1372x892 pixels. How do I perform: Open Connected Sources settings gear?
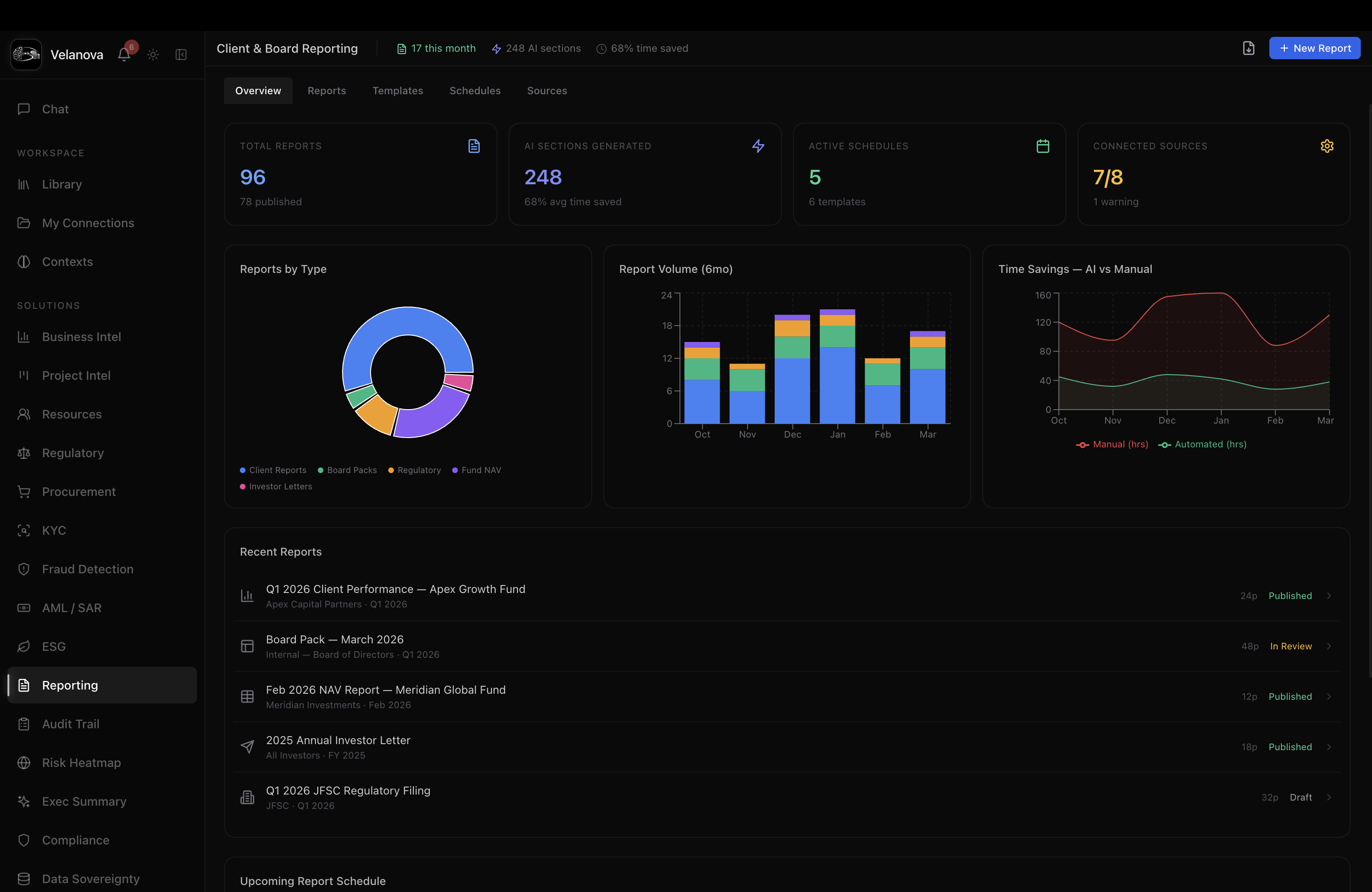pos(1328,146)
